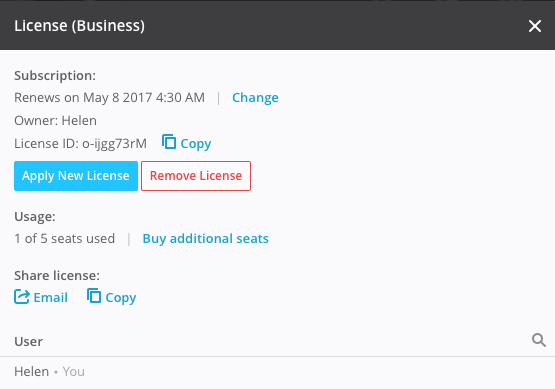The image size is (555, 389).
Task: Click the License (Business) title text
Action: pos(79,26)
